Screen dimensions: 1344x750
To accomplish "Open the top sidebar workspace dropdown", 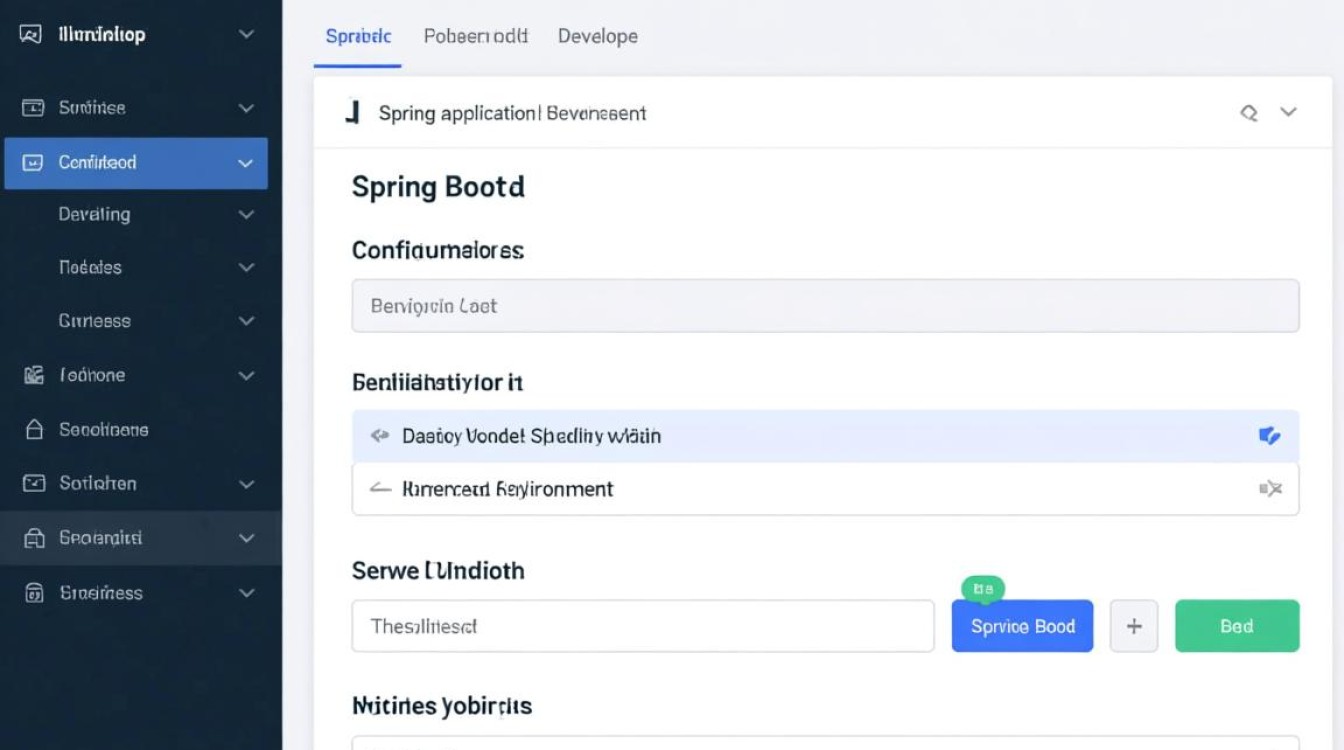I will point(246,34).
